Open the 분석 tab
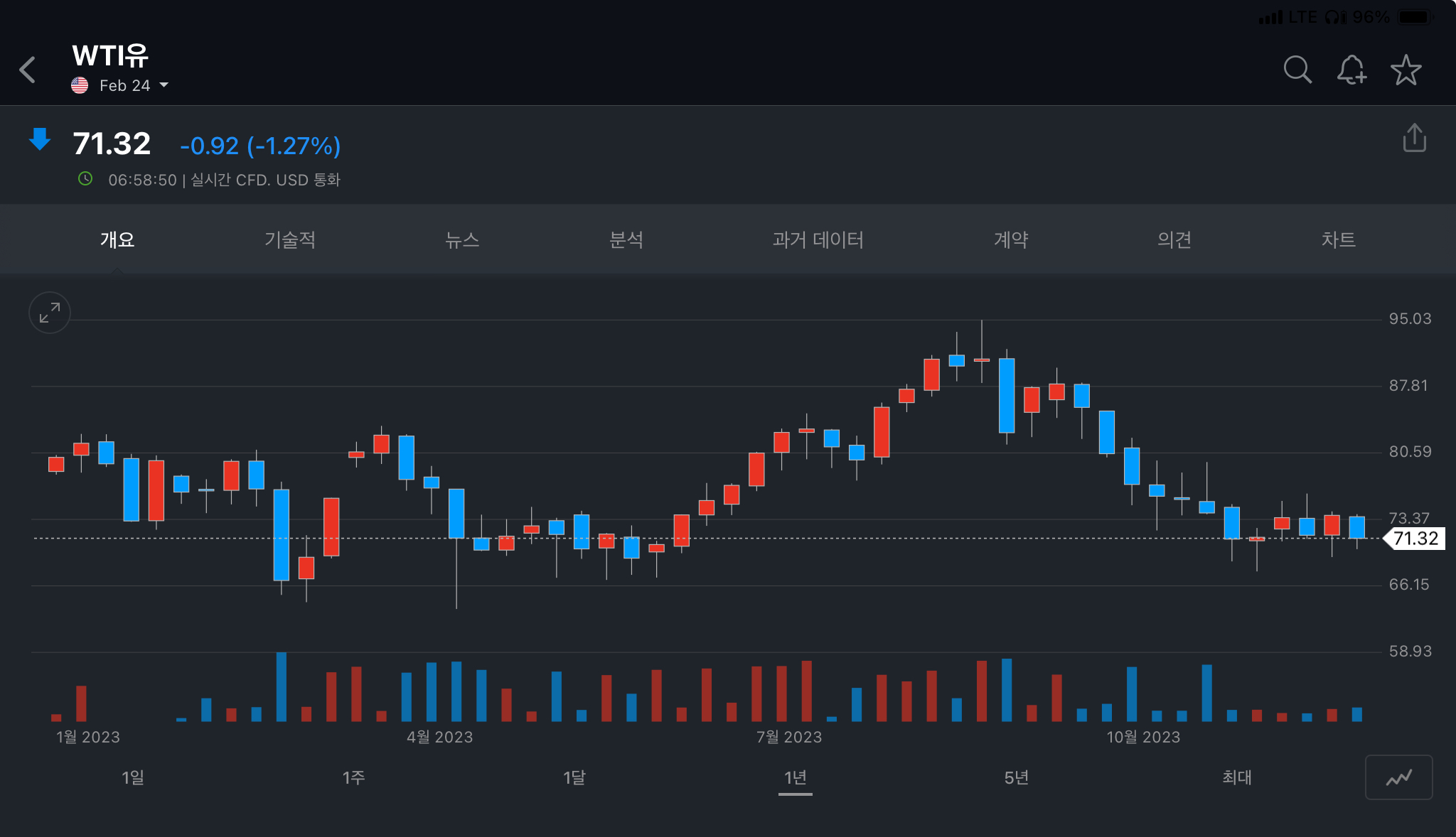The height and width of the screenshot is (837, 1456). tap(626, 239)
